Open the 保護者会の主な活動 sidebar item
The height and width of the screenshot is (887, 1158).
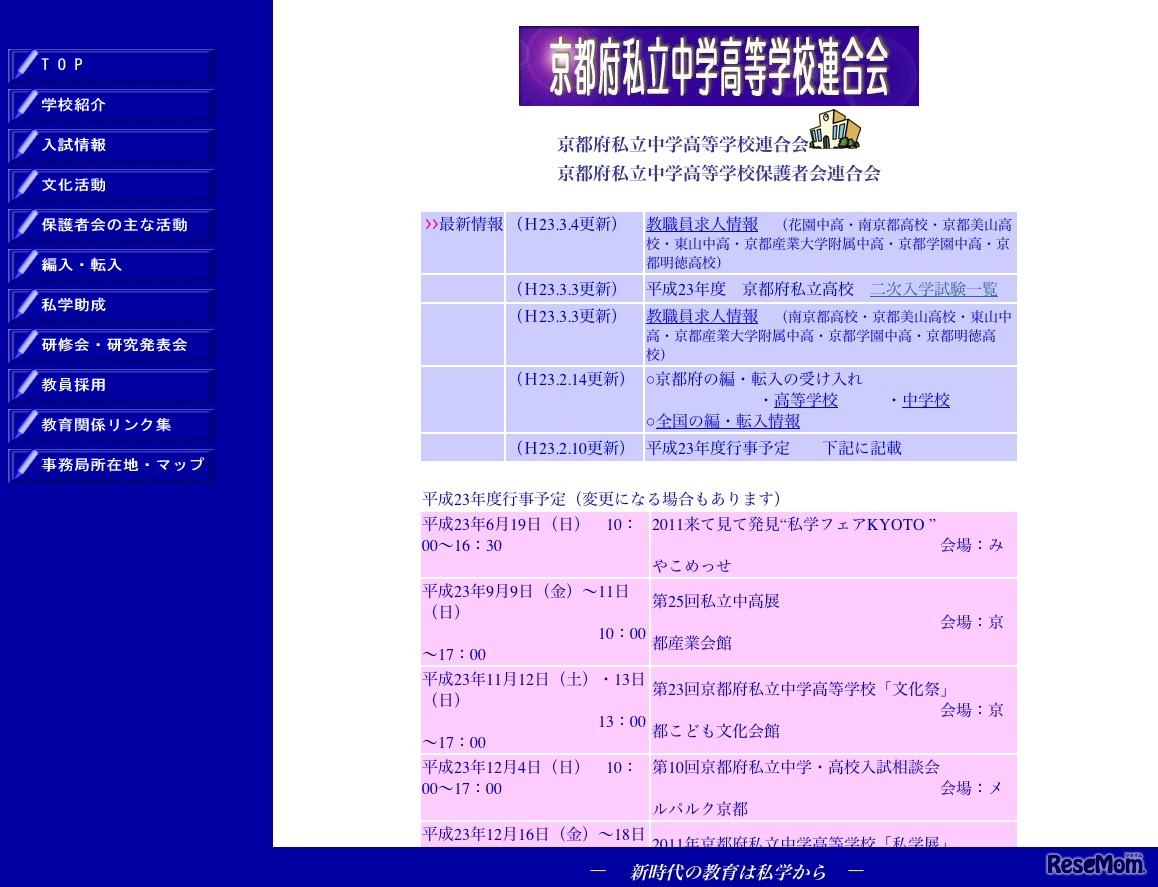(110, 225)
